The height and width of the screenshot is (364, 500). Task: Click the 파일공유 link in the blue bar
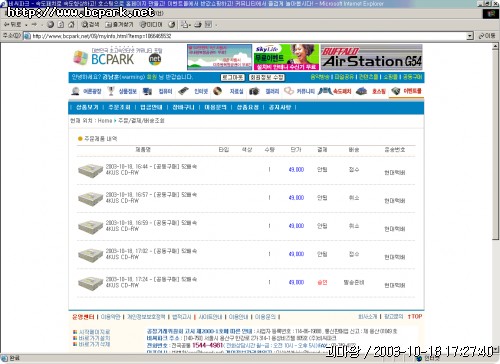(344, 77)
